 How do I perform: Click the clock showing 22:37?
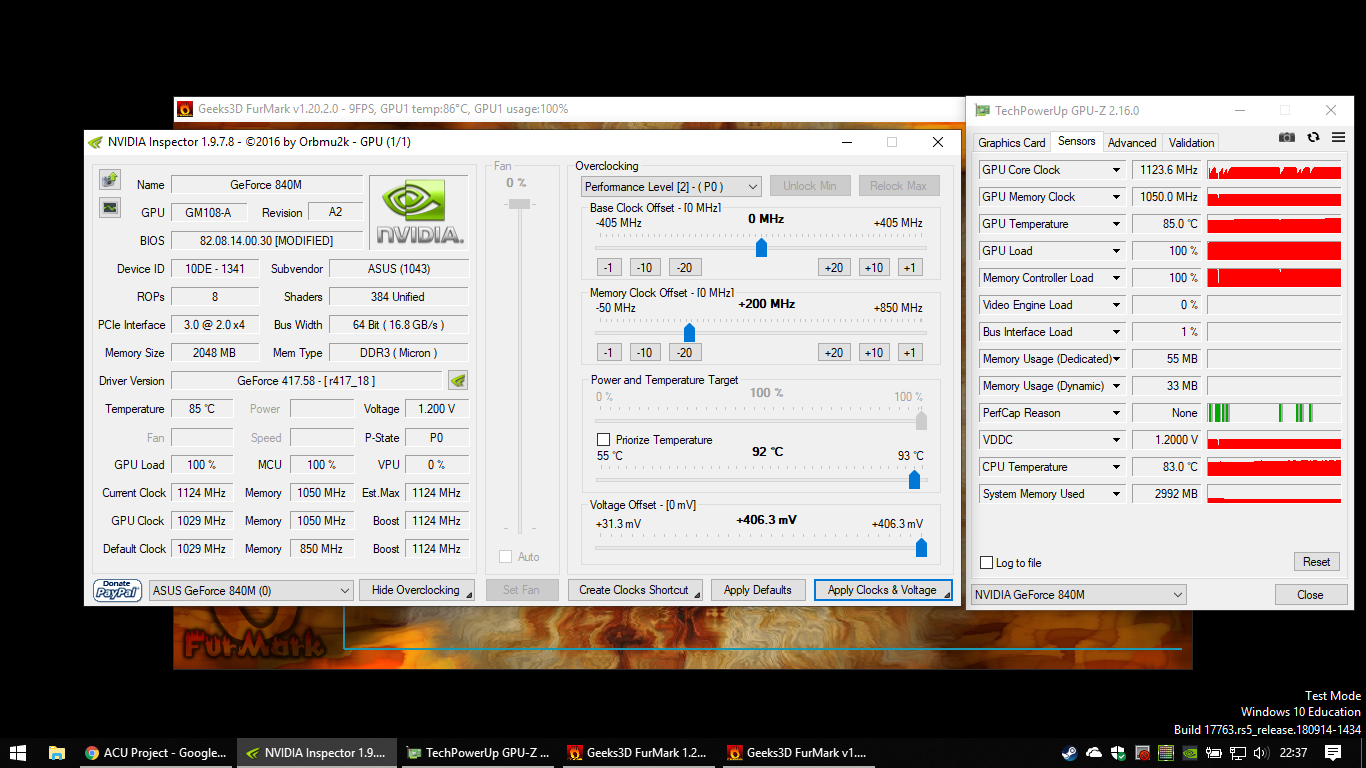tap(1293, 753)
